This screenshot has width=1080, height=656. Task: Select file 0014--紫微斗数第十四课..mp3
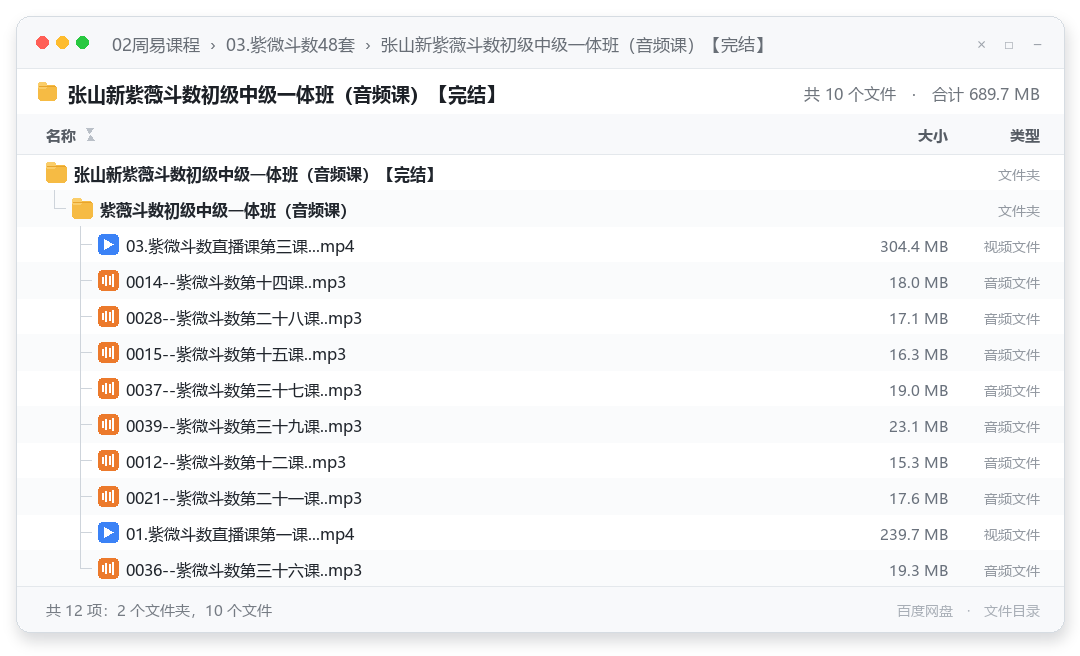[541, 281]
